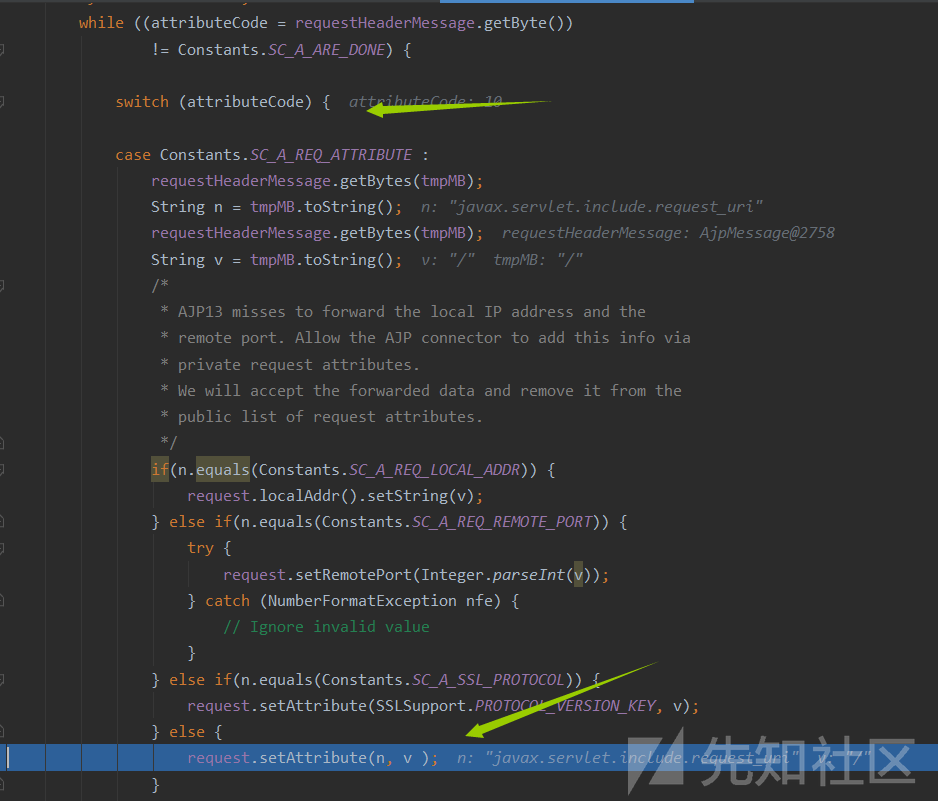Click 'request.localAddr().setString(v);' statement
The height and width of the screenshot is (801, 938).
335,496
